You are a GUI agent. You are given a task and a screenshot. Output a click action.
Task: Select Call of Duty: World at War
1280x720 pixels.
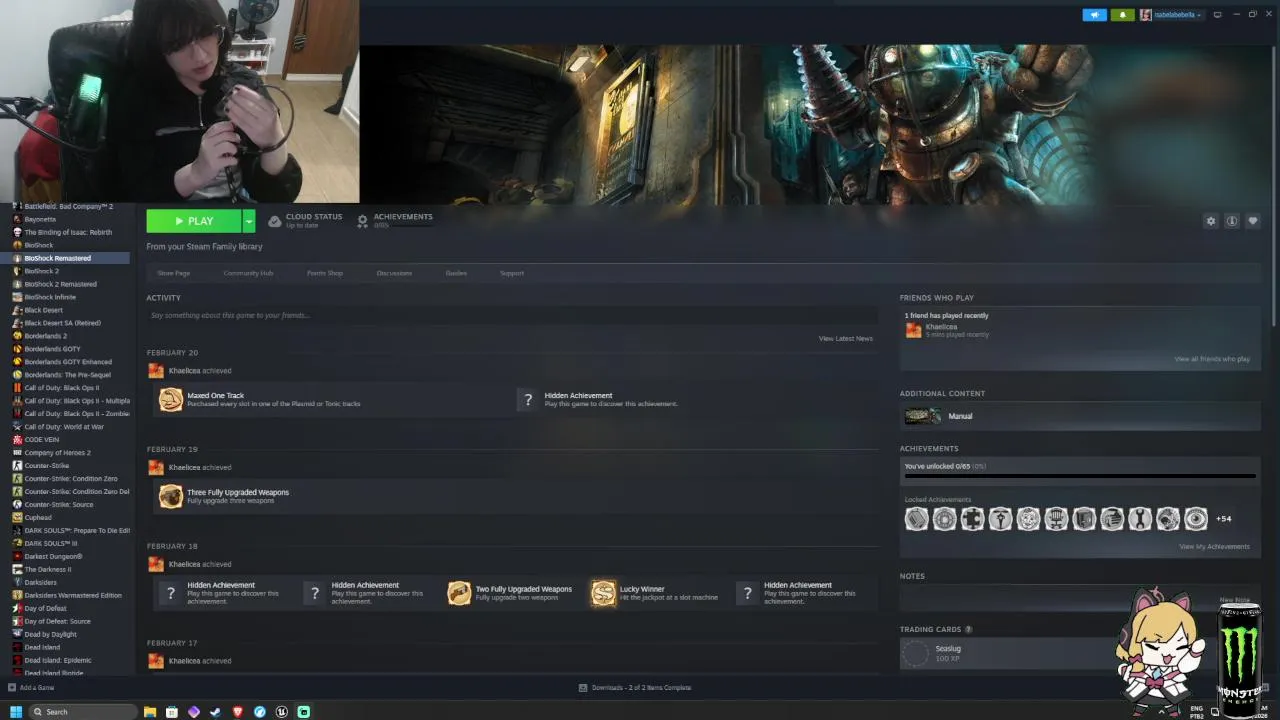coord(64,427)
